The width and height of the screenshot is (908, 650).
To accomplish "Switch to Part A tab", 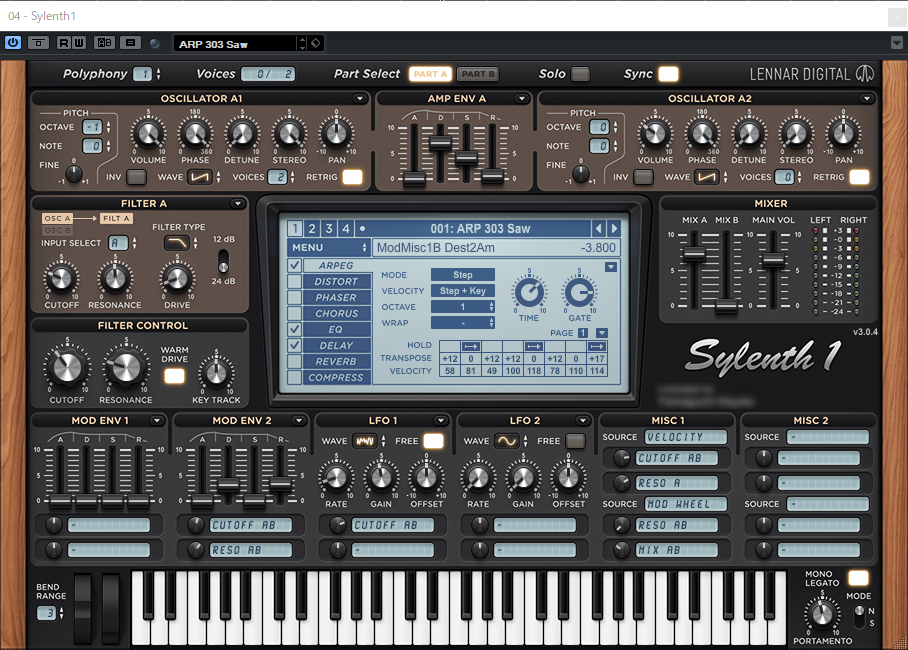I will pyautogui.click(x=430, y=74).
